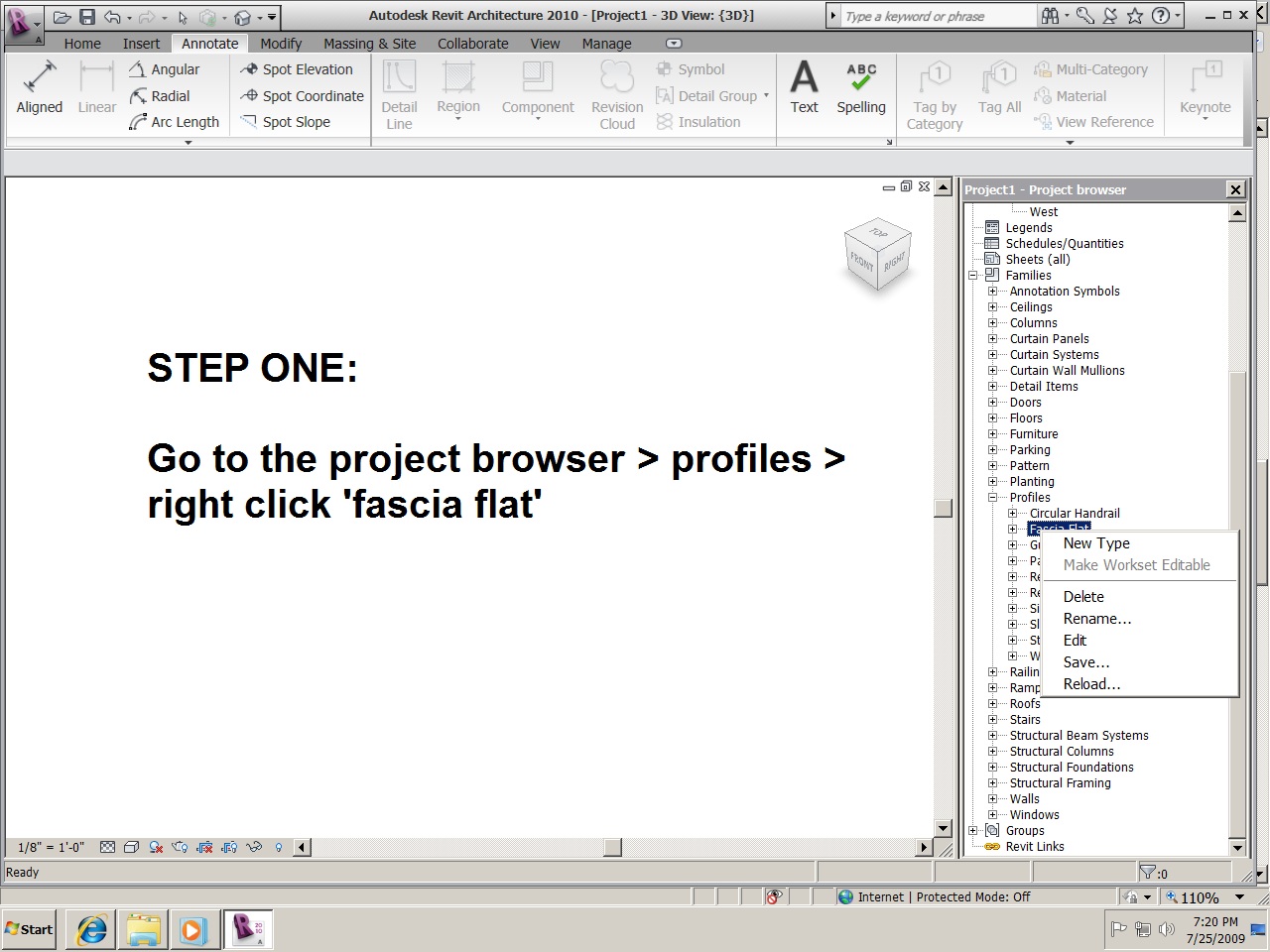Open Favorites star icon
This screenshot has width=1270, height=952.
pos(1134,16)
